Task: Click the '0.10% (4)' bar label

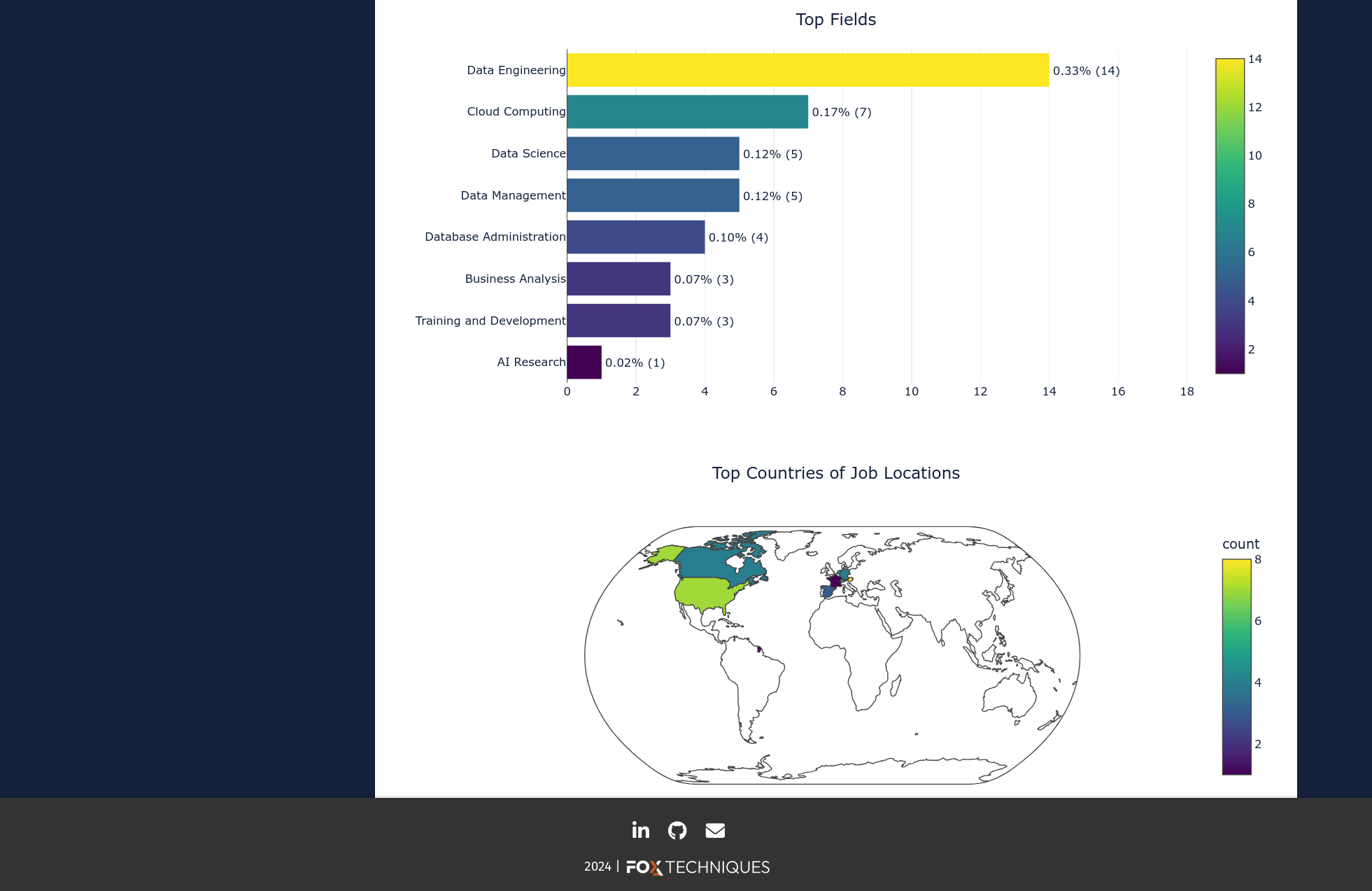Action: (x=738, y=237)
